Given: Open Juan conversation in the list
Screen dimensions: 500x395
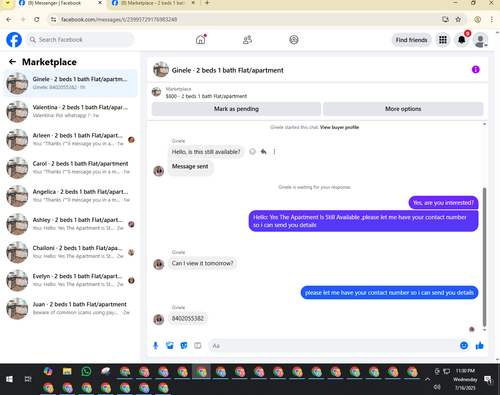Looking at the screenshot, I should [x=70, y=309].
